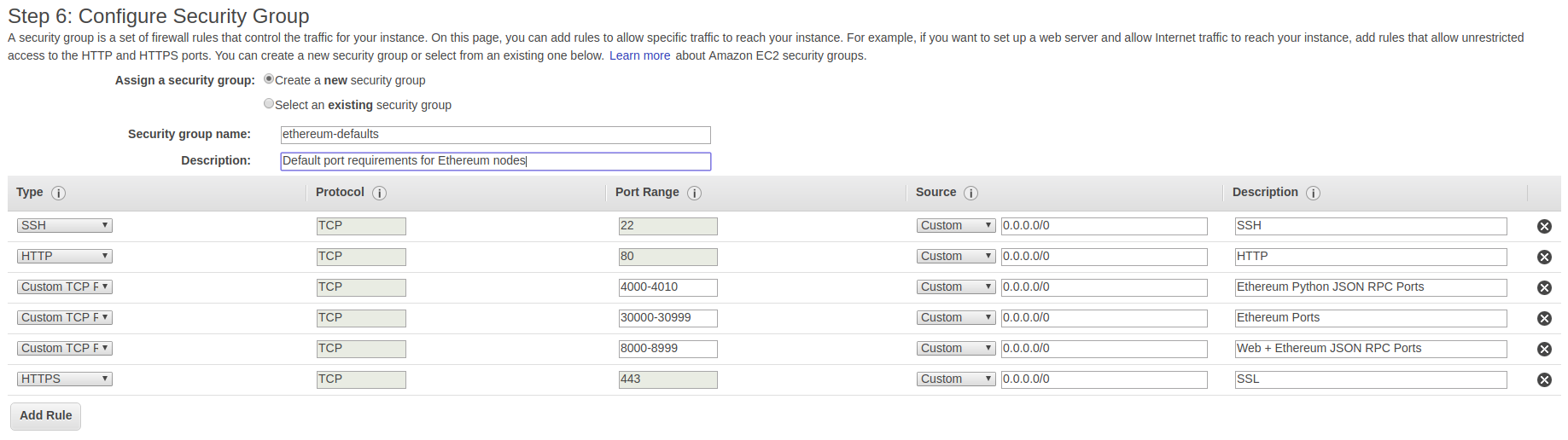
Task: Remove the HTTPS SSL rule row
Action: click(1544, 379)
